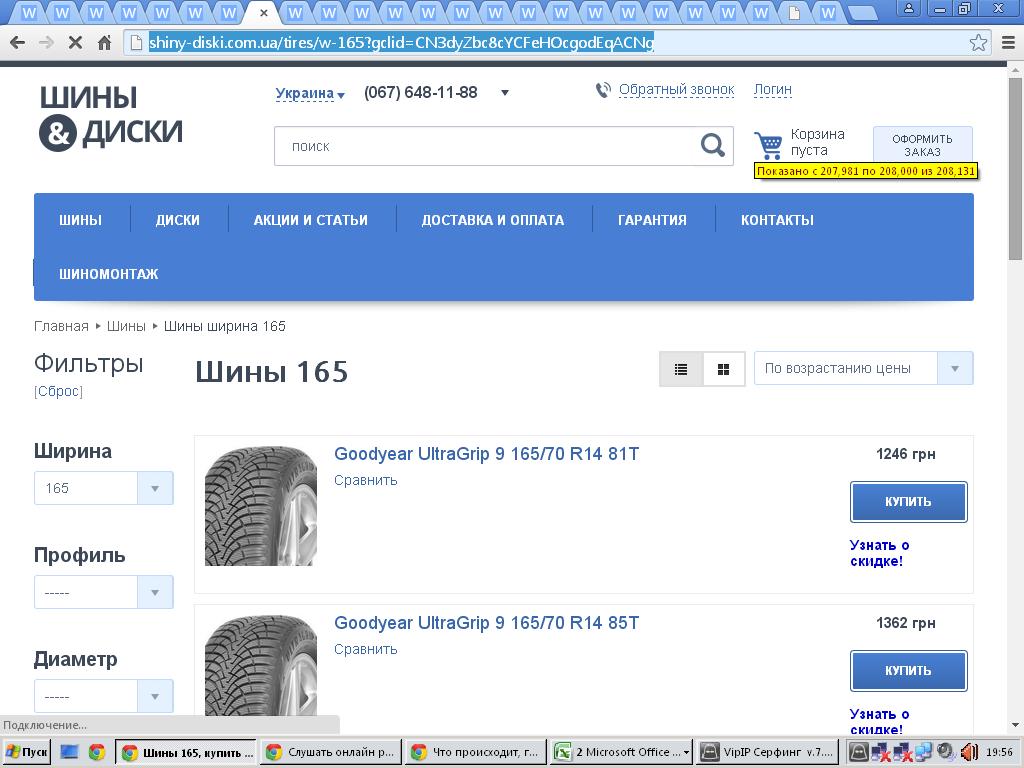
Task: Open Chrome icon in quick launch
Action: coord(97,752)
